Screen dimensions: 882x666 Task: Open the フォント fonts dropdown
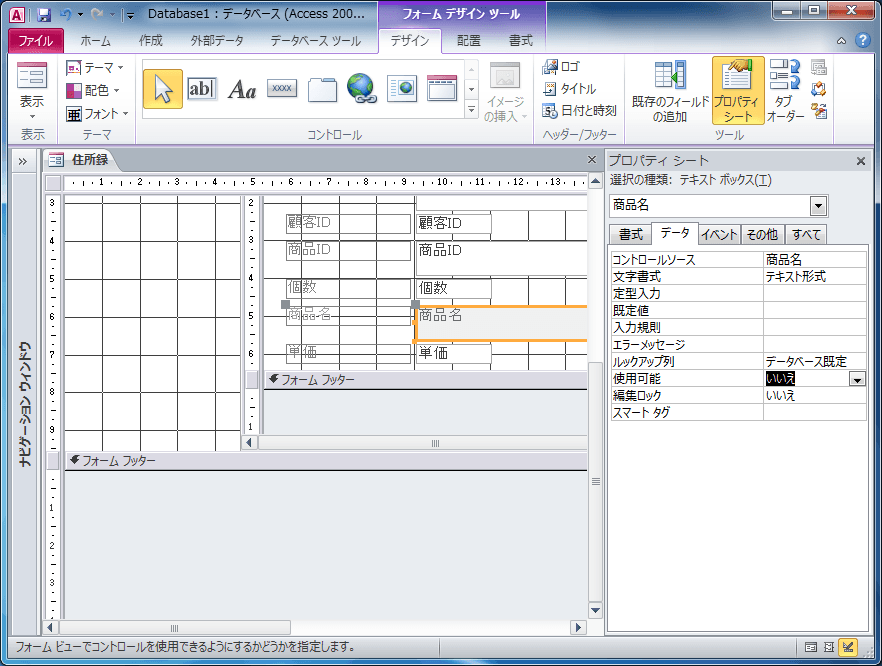(97, 114)
